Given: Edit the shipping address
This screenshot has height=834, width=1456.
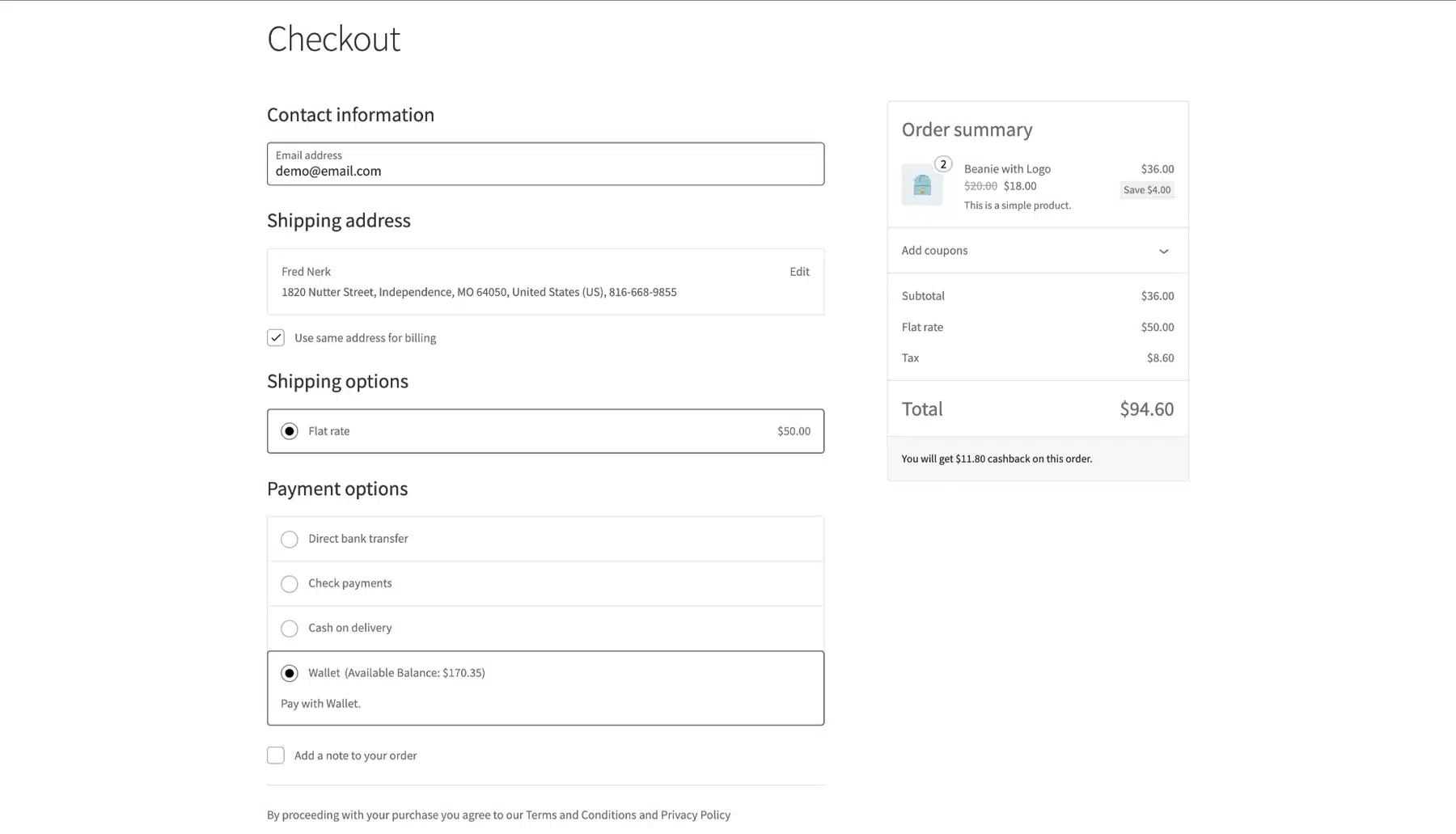Looking at the screenshot, I should 799,272.
